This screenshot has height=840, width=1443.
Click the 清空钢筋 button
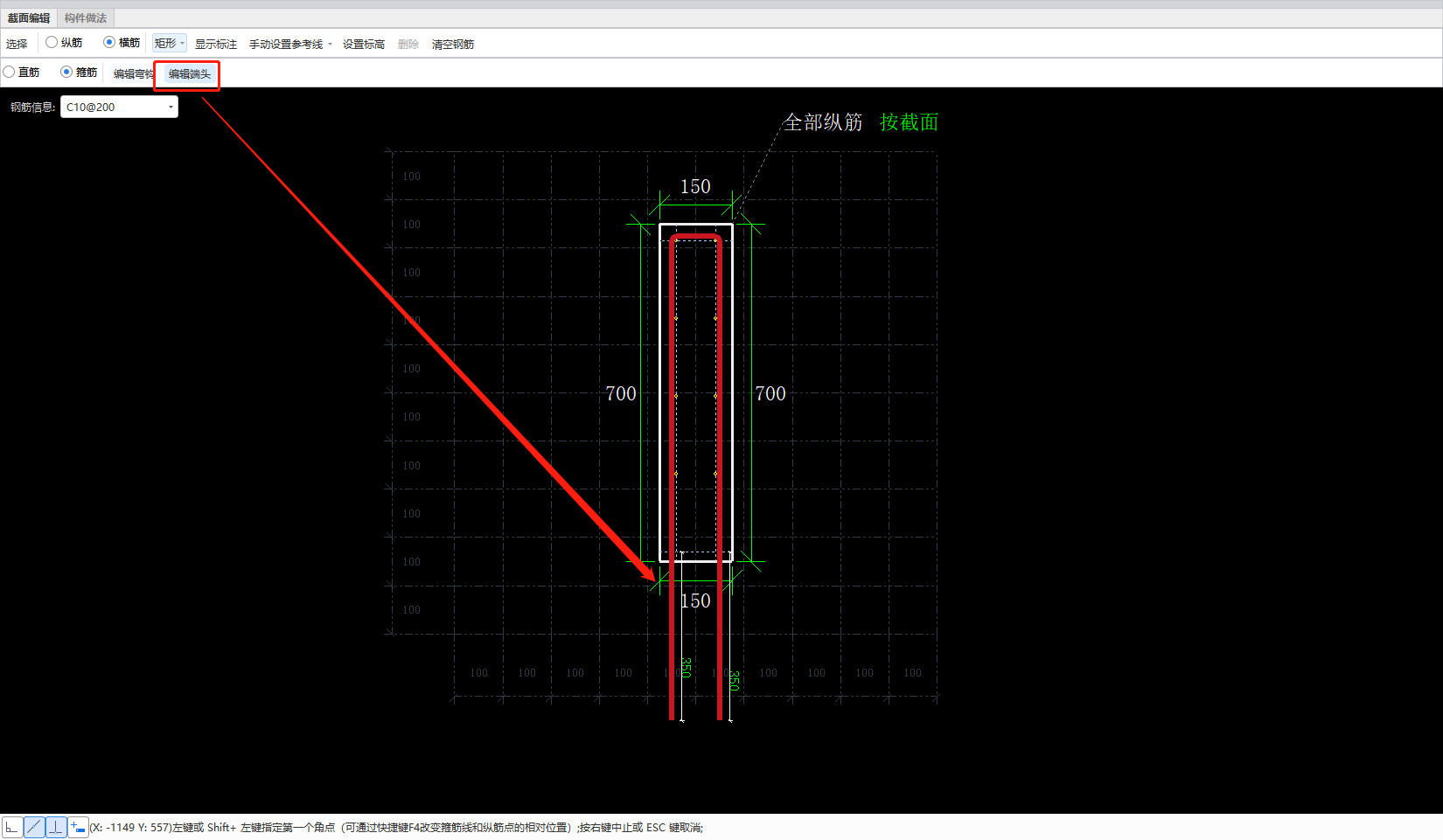(453, 44)
